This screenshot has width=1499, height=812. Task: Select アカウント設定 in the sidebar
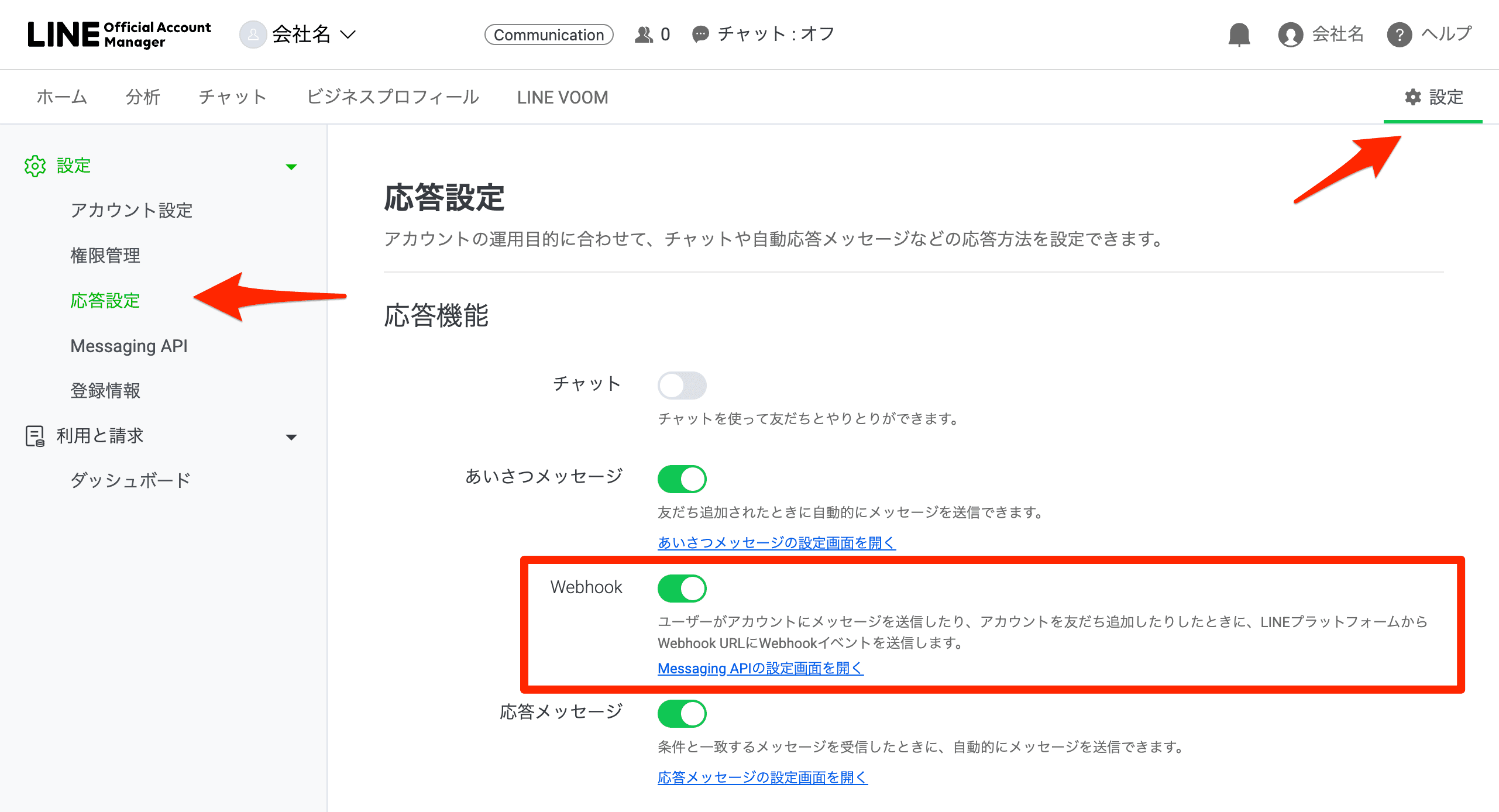point(132,211)
